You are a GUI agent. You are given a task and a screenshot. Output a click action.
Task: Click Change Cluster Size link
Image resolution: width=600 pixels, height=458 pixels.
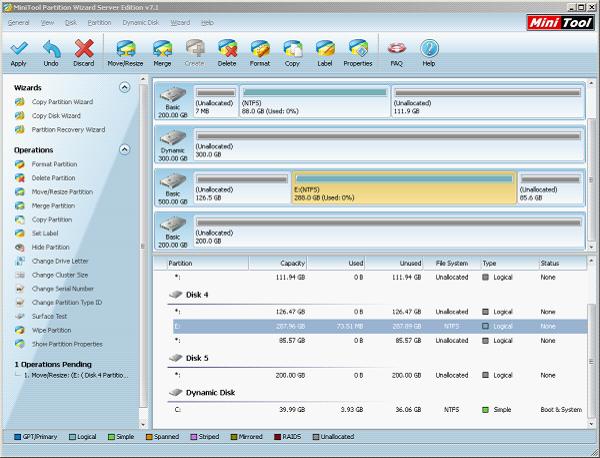click(x=60, y=275)
